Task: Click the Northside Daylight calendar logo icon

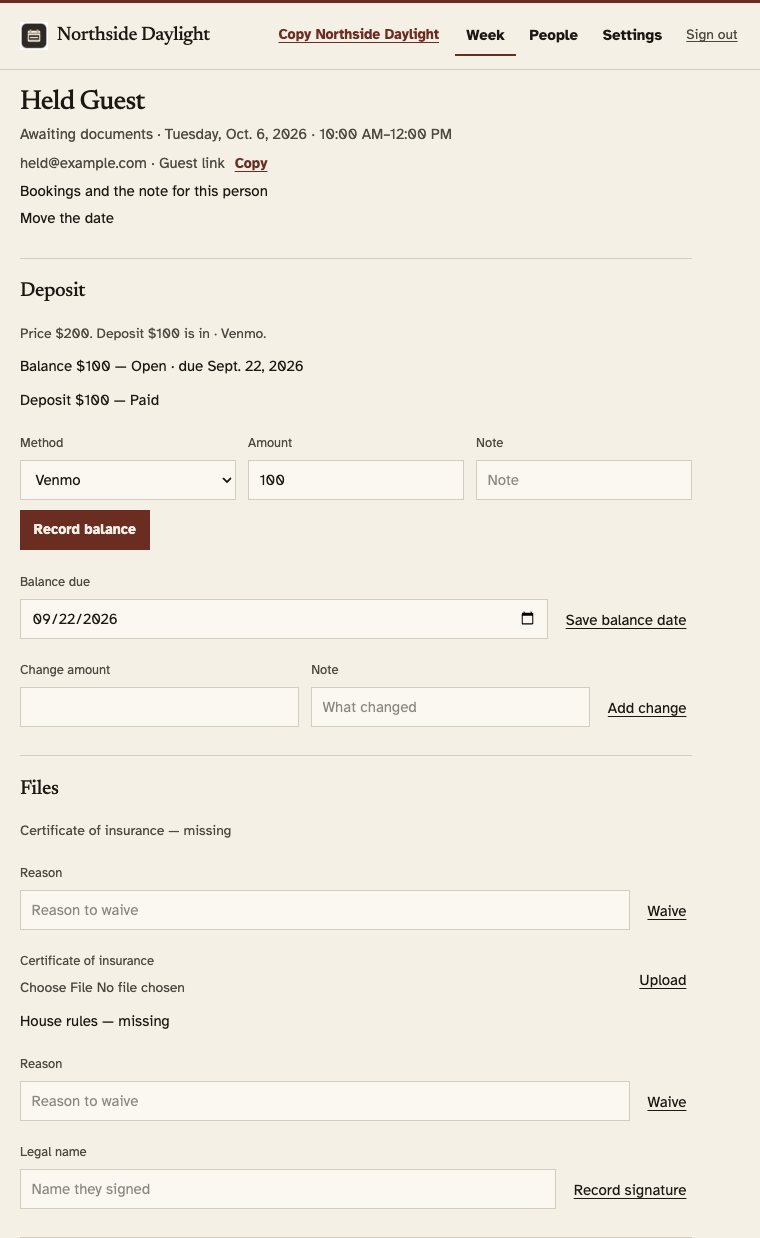Action: (x=34, y=36)
